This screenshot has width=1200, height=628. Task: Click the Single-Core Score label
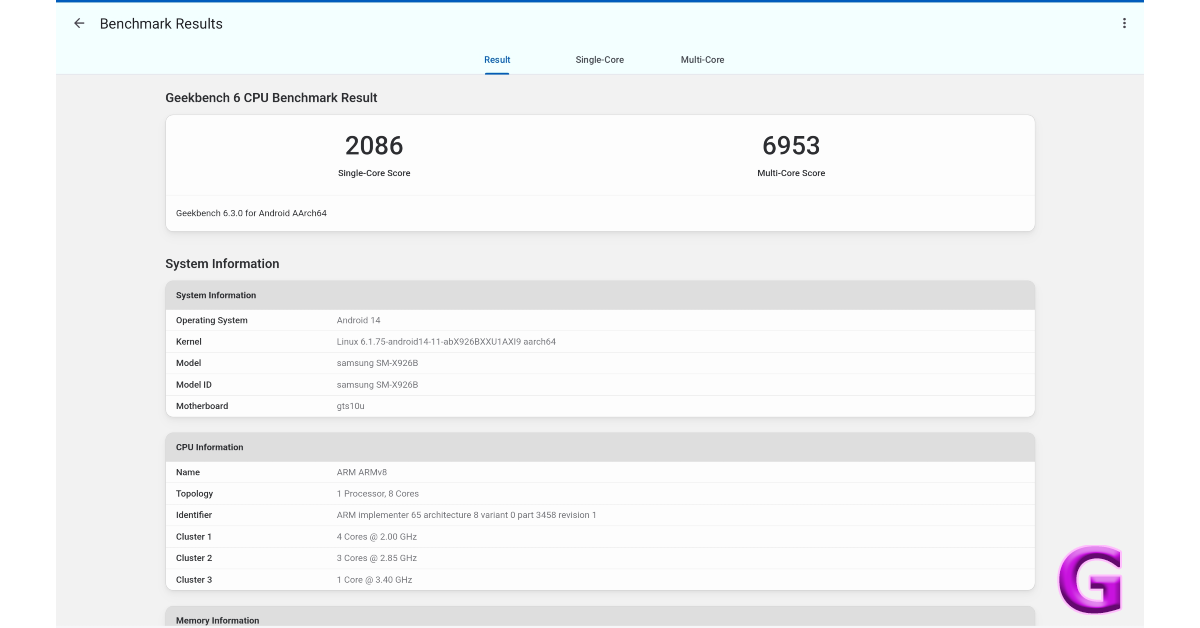374,173
